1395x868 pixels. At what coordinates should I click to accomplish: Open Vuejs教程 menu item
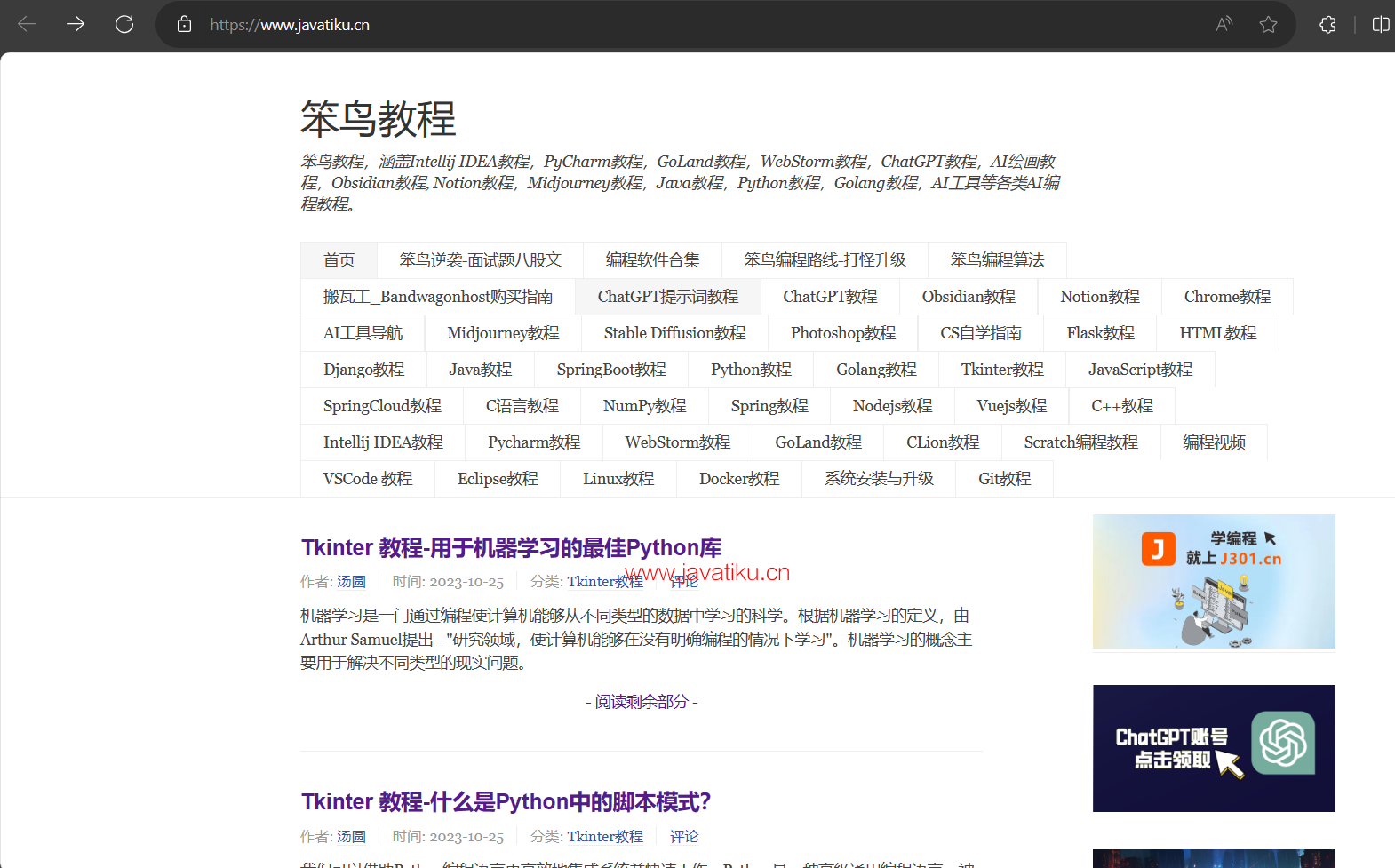click(x=1011, y=406)
